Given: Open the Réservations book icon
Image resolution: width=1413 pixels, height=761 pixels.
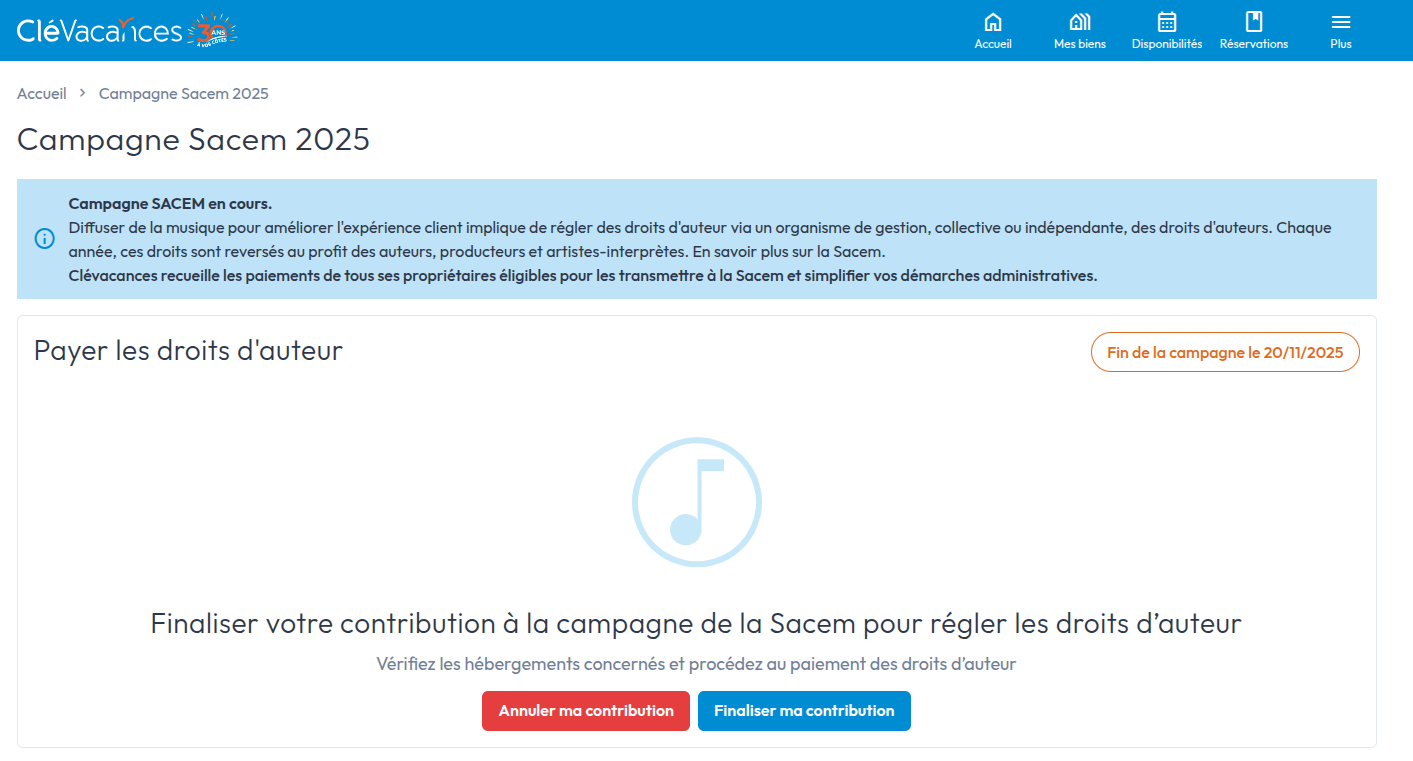Looking at the screenshot, I should [1254, 22].
